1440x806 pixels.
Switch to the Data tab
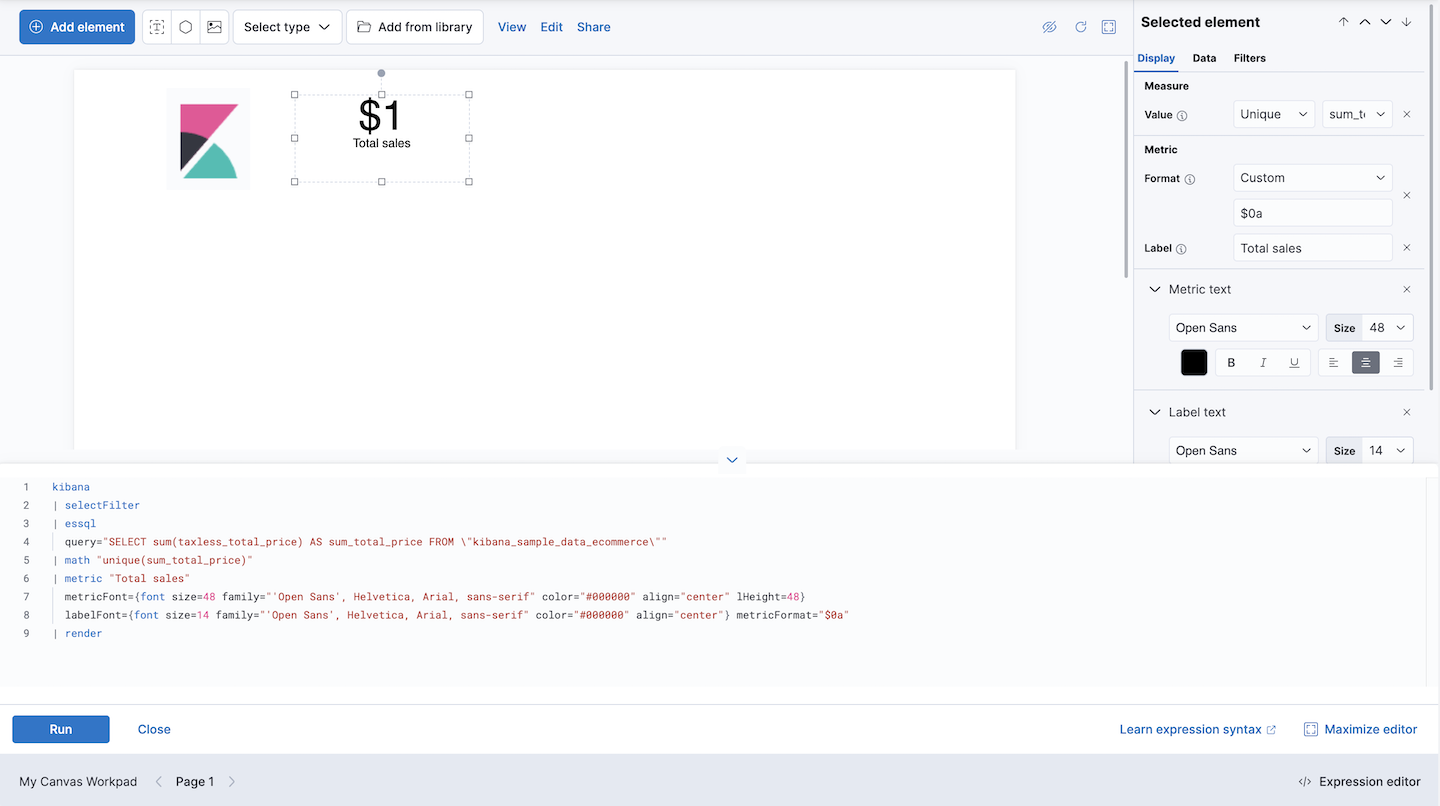coord(1204,58)
